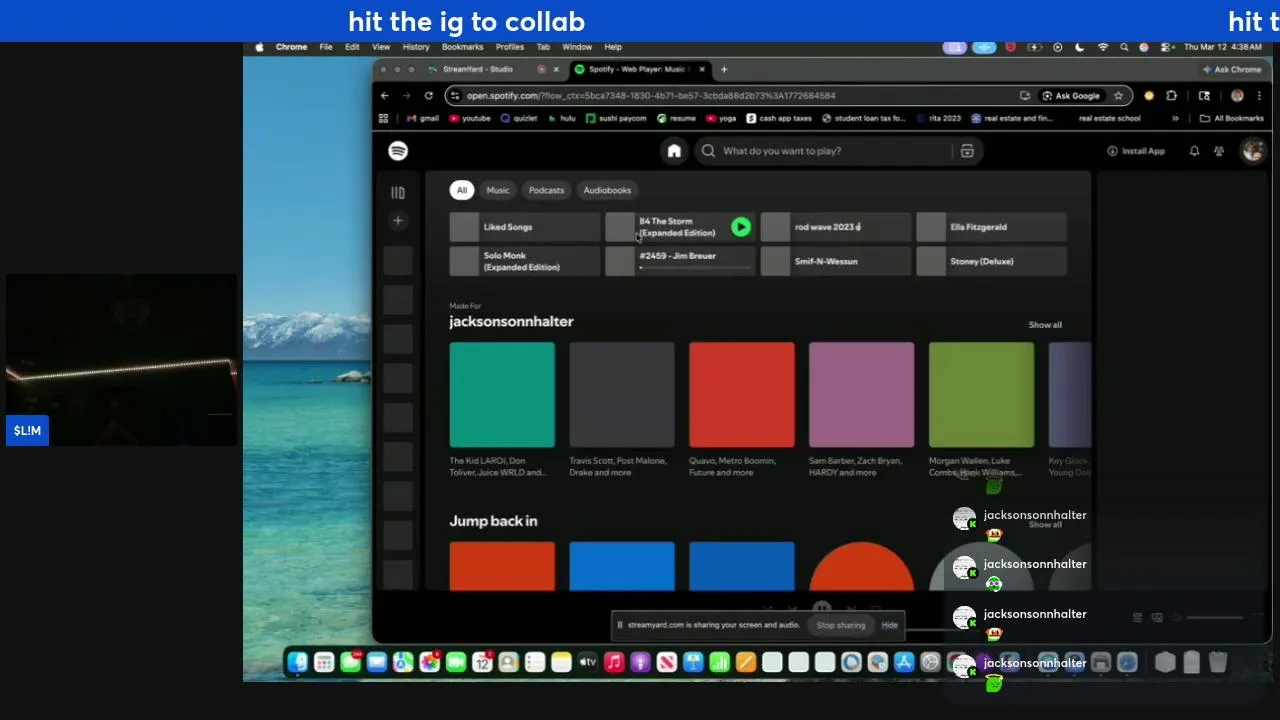This screenshot has height=720, width=1280.
Task: Expand Your Library sidebar icon
Action: pyautogui.click(x=398, y=192)
